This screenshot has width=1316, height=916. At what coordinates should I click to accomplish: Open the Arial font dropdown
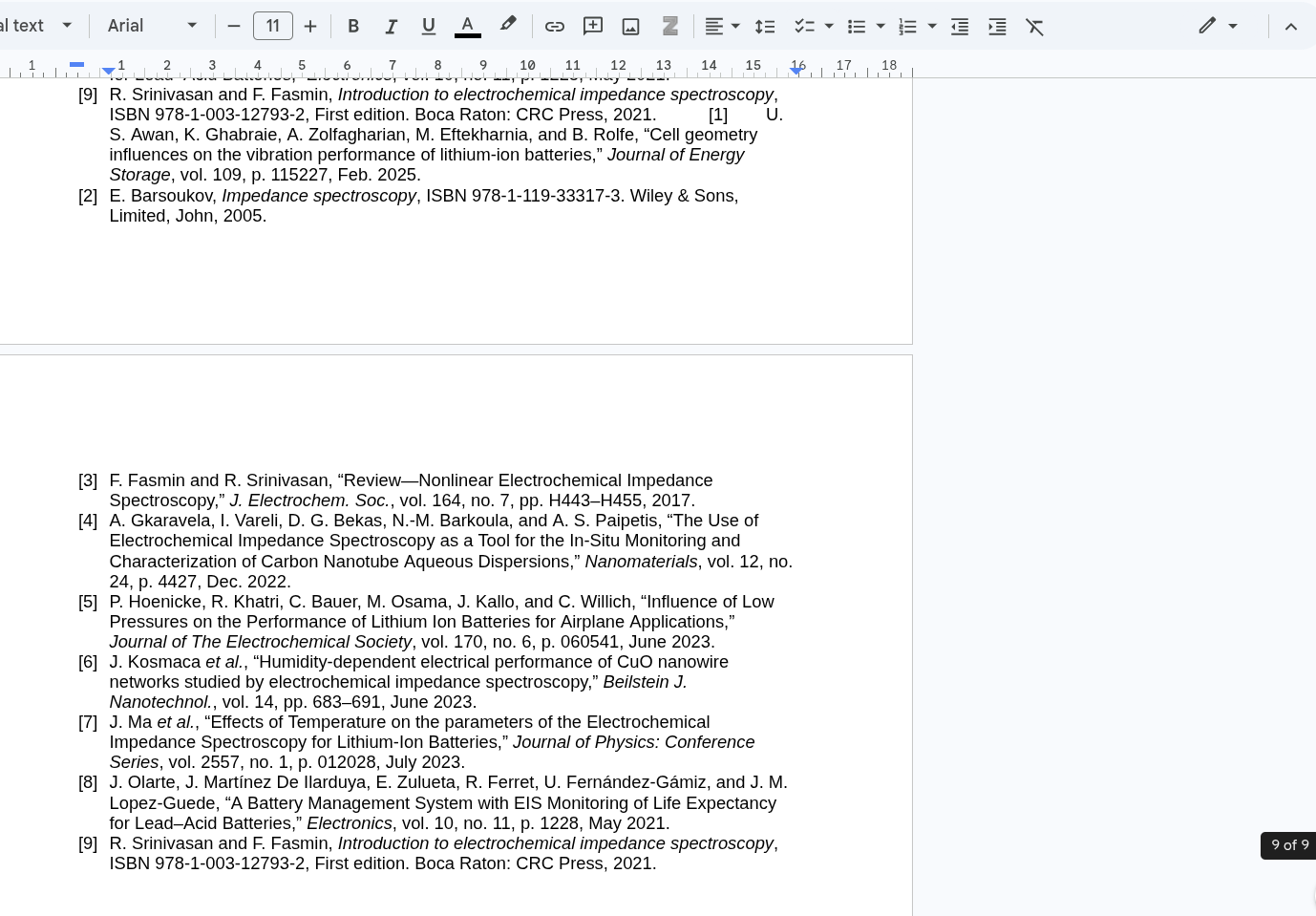[x=153, y=26]
